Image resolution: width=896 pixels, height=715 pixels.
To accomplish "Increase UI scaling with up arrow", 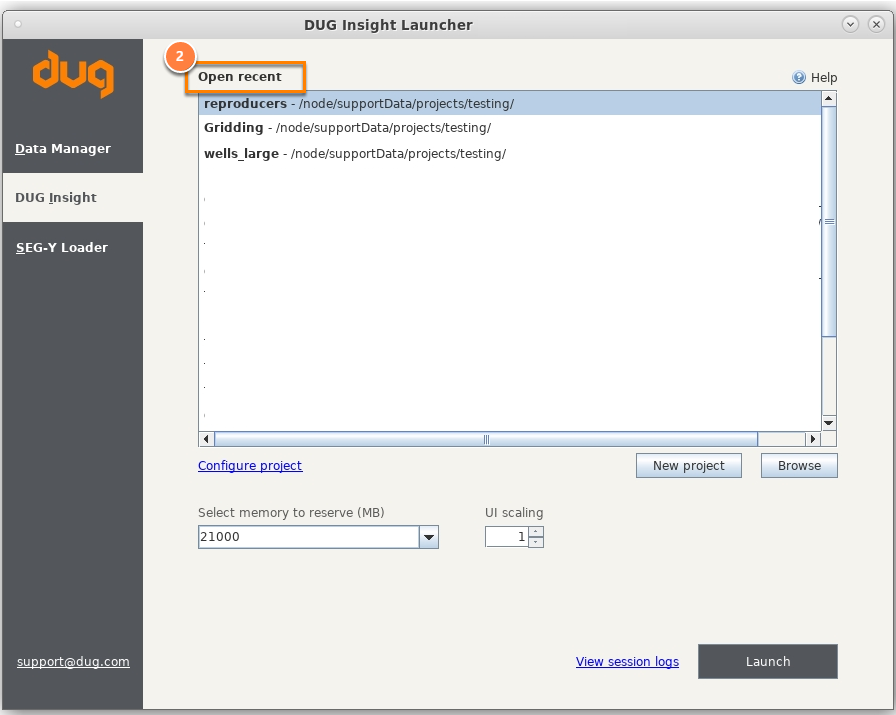I will 535,532.
